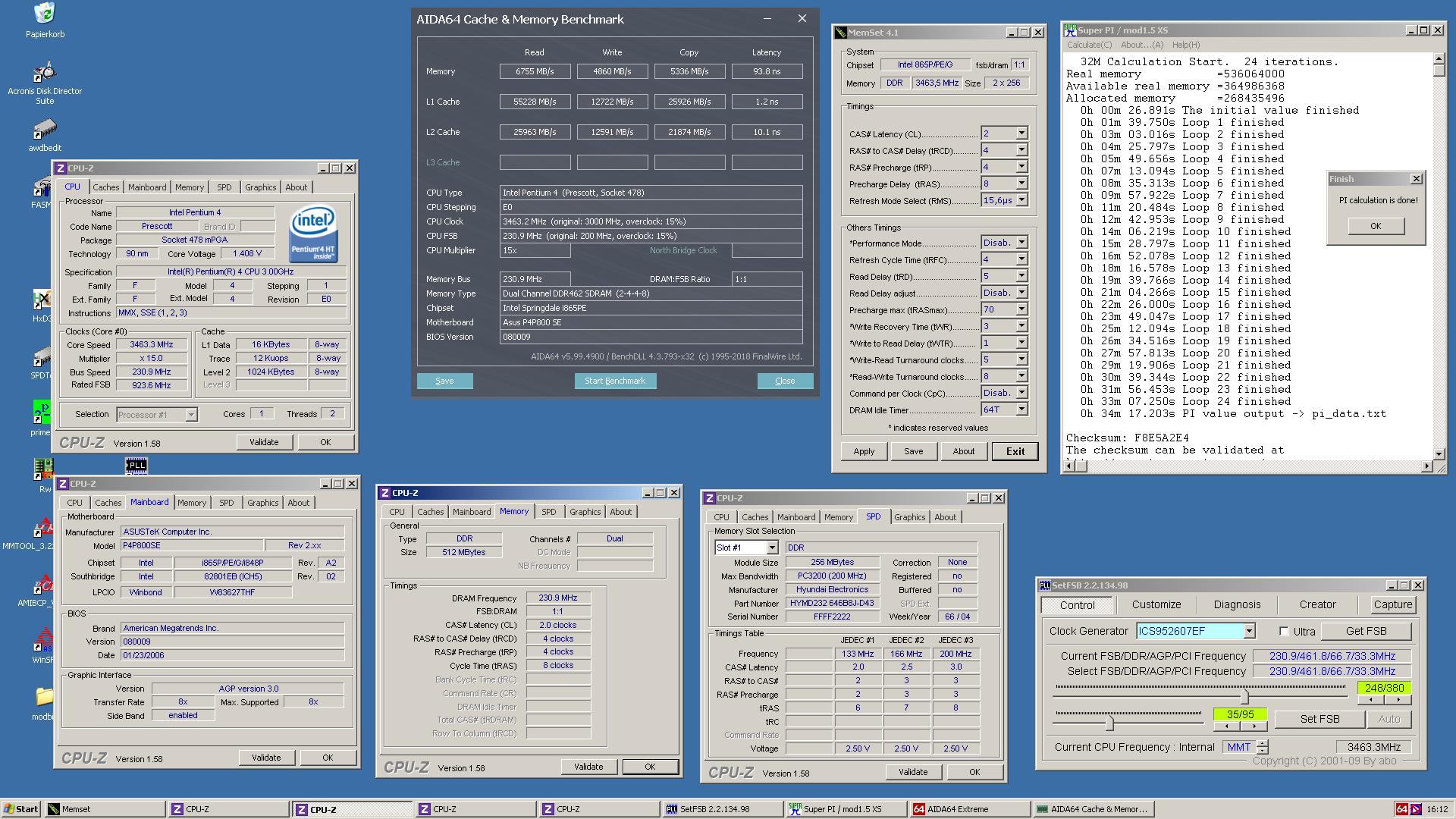1456x819 pixels.
Task: Enable the Ultra checkbox in SetFSB
Action: point(1284,631)
